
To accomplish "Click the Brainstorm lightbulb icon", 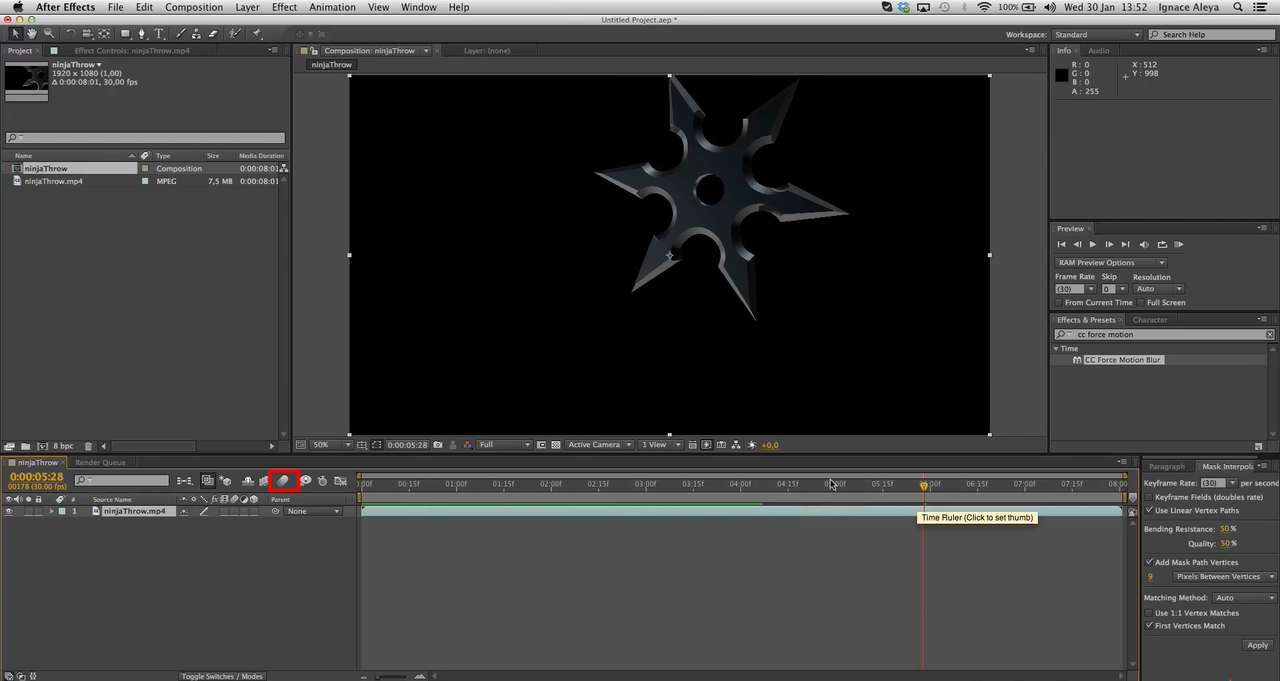I will tap(306, 481).
